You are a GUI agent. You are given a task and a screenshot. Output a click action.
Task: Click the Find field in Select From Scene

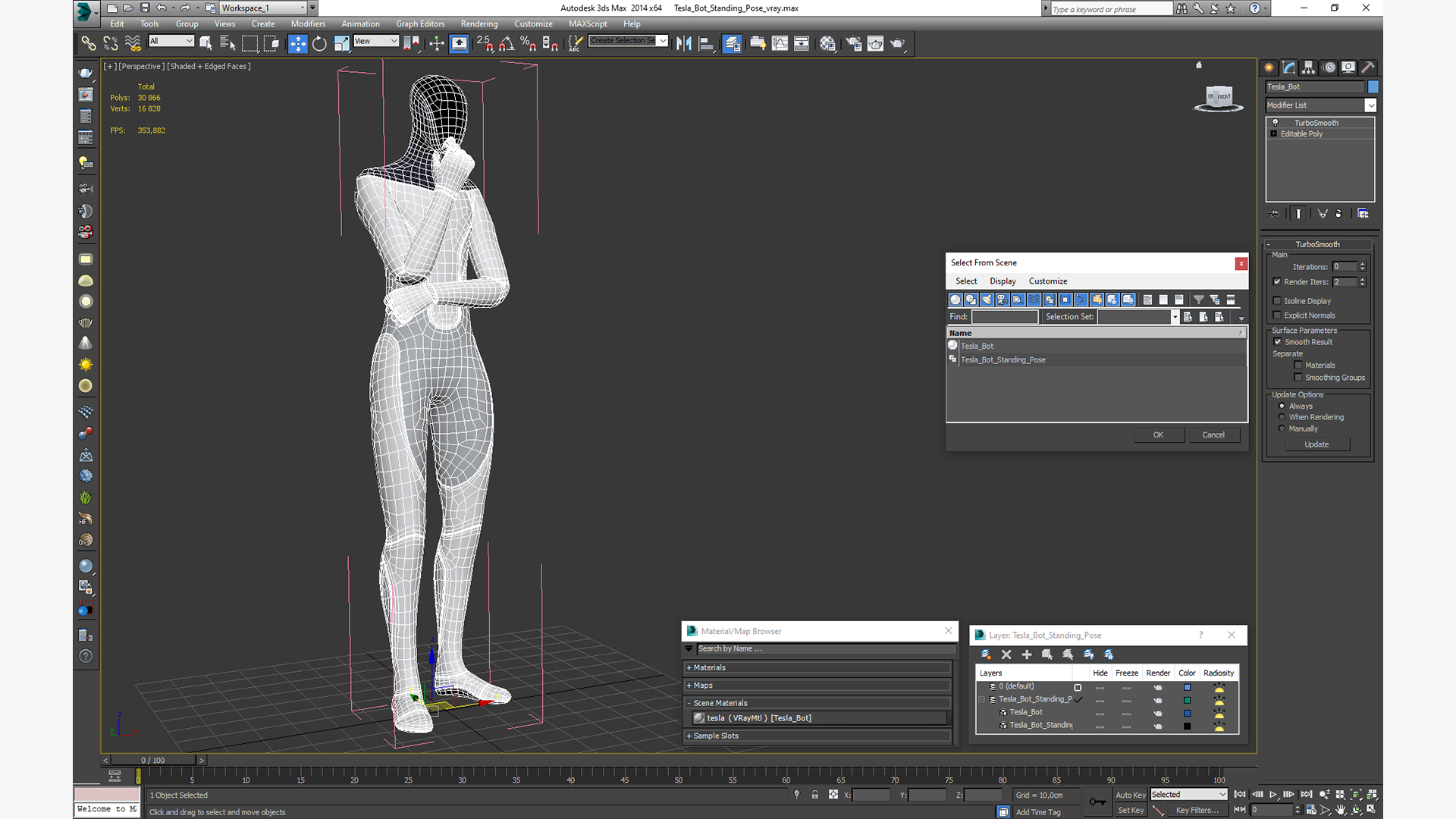tap(1005, 317)
